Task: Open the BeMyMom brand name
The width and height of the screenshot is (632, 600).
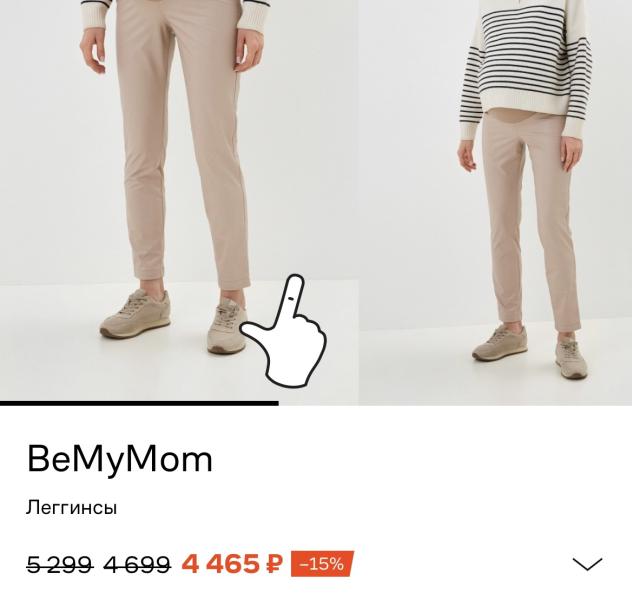Action: tap(119, 461)
